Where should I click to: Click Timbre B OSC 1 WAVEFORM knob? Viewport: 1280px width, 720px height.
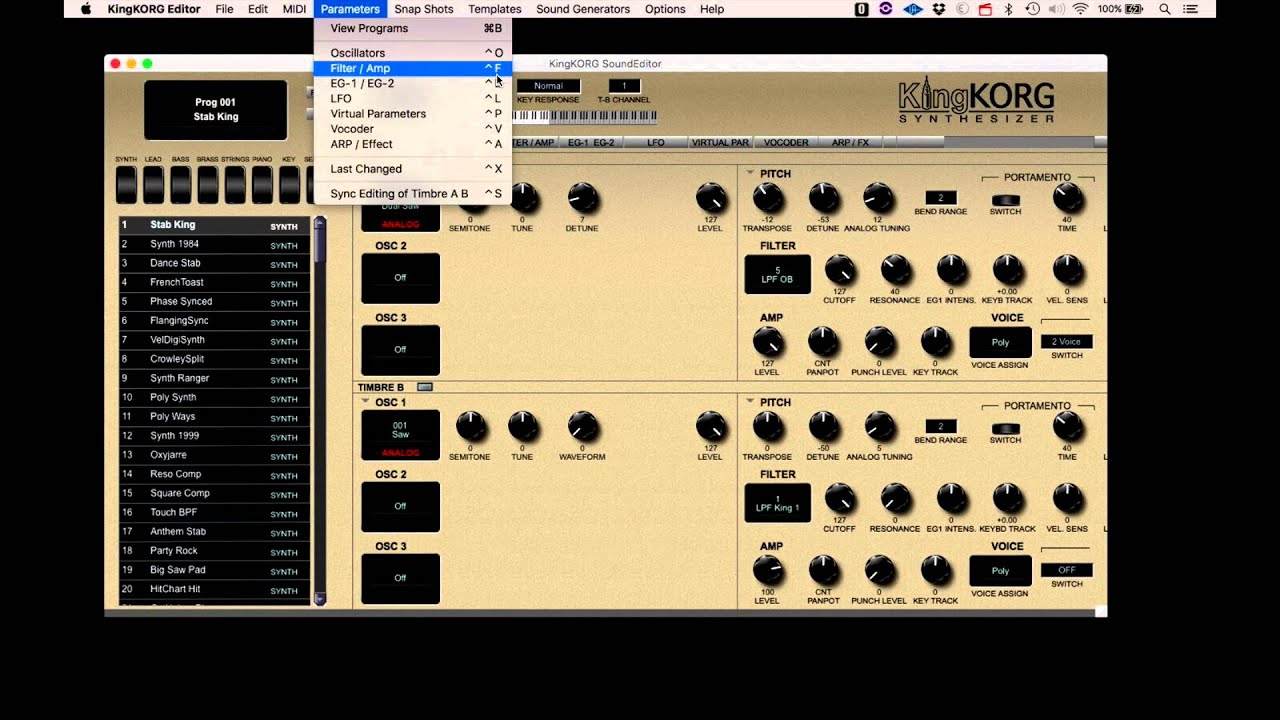click(583, 427)
